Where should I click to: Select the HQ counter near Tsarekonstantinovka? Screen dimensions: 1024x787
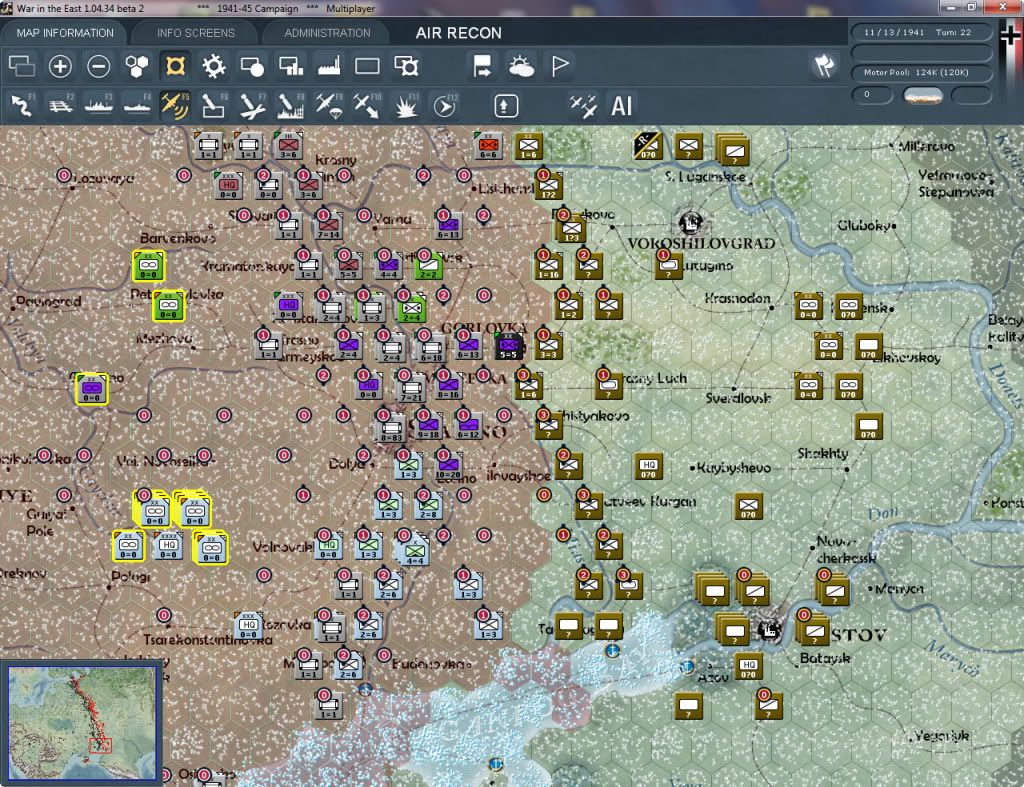(x=249, y=624)
